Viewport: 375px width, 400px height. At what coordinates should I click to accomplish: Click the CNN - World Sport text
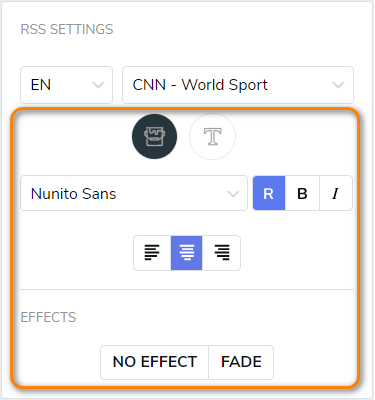click(200, 85)
